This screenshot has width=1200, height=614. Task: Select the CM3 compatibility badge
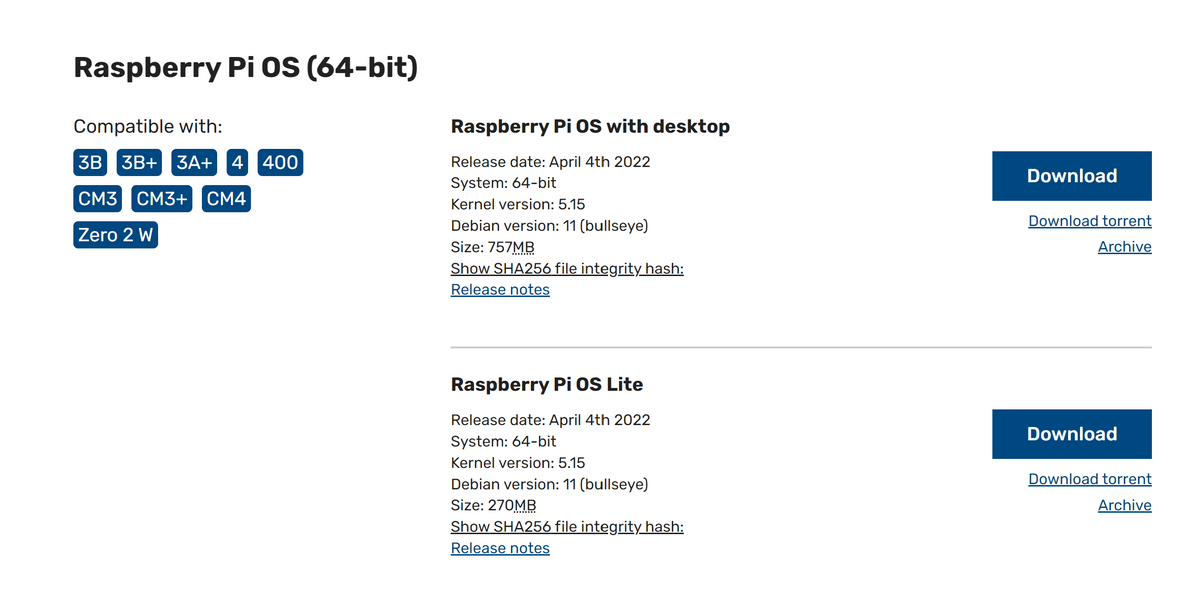pyautogui.click(x=98, y=199)
